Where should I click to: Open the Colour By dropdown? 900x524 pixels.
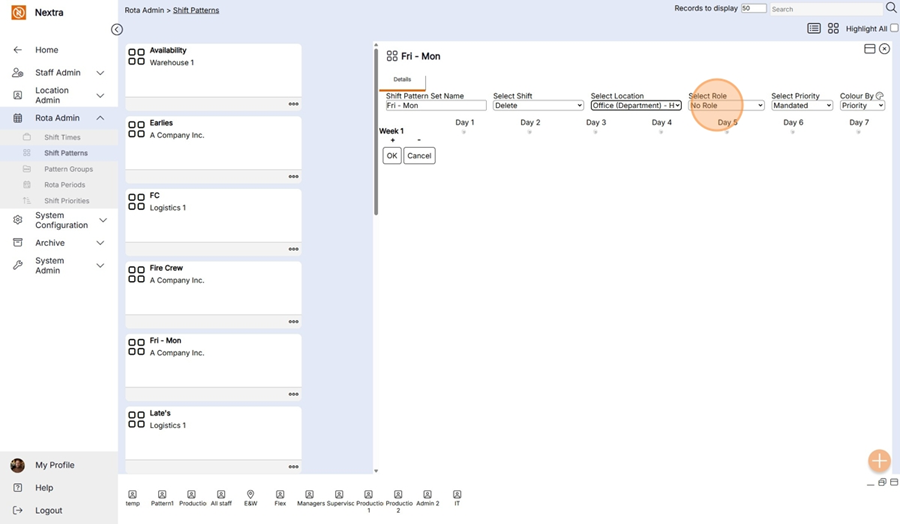click(x=862, y=106)
